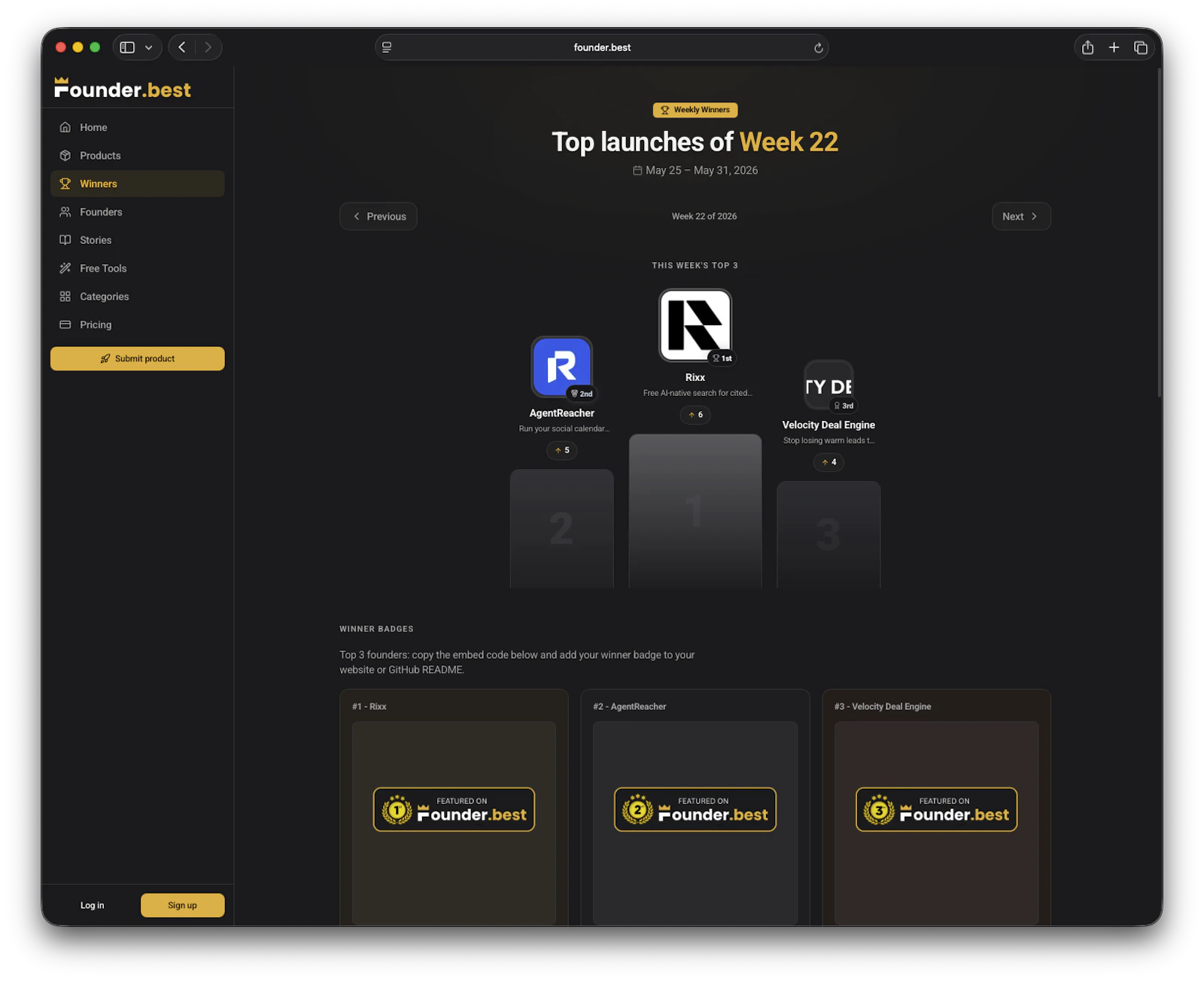Click the founder.best logo
Viewport: 1204px width, 981px height.
[x=123, y=89]
